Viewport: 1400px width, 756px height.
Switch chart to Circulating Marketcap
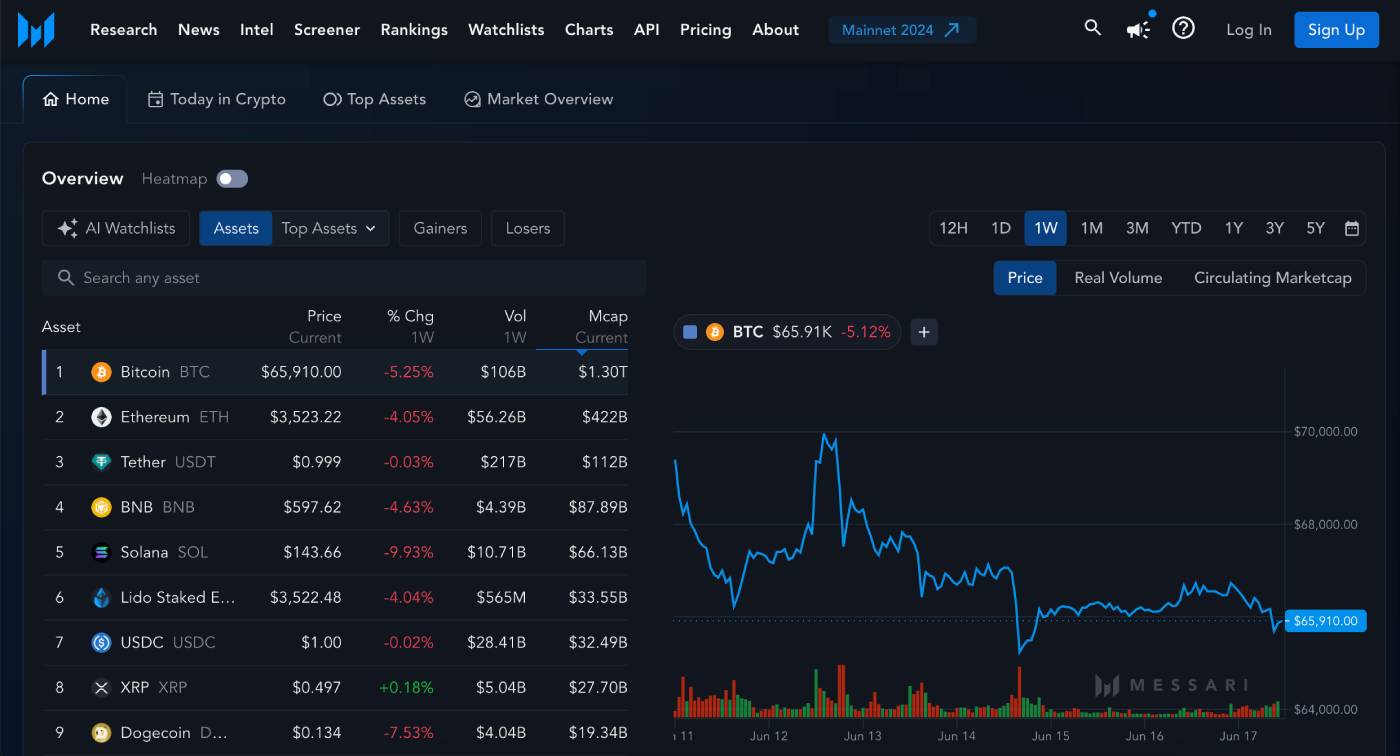[1272, 278]
